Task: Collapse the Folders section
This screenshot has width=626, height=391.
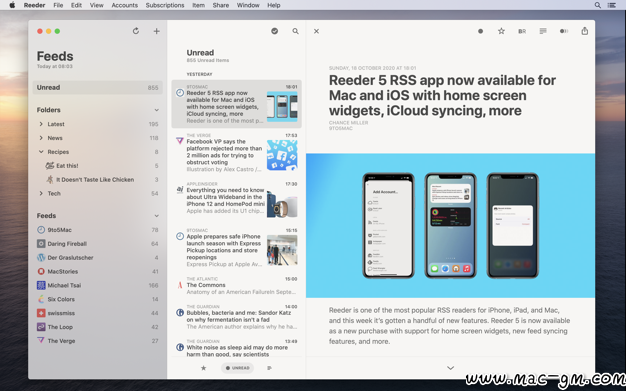Action: point(156,110)
